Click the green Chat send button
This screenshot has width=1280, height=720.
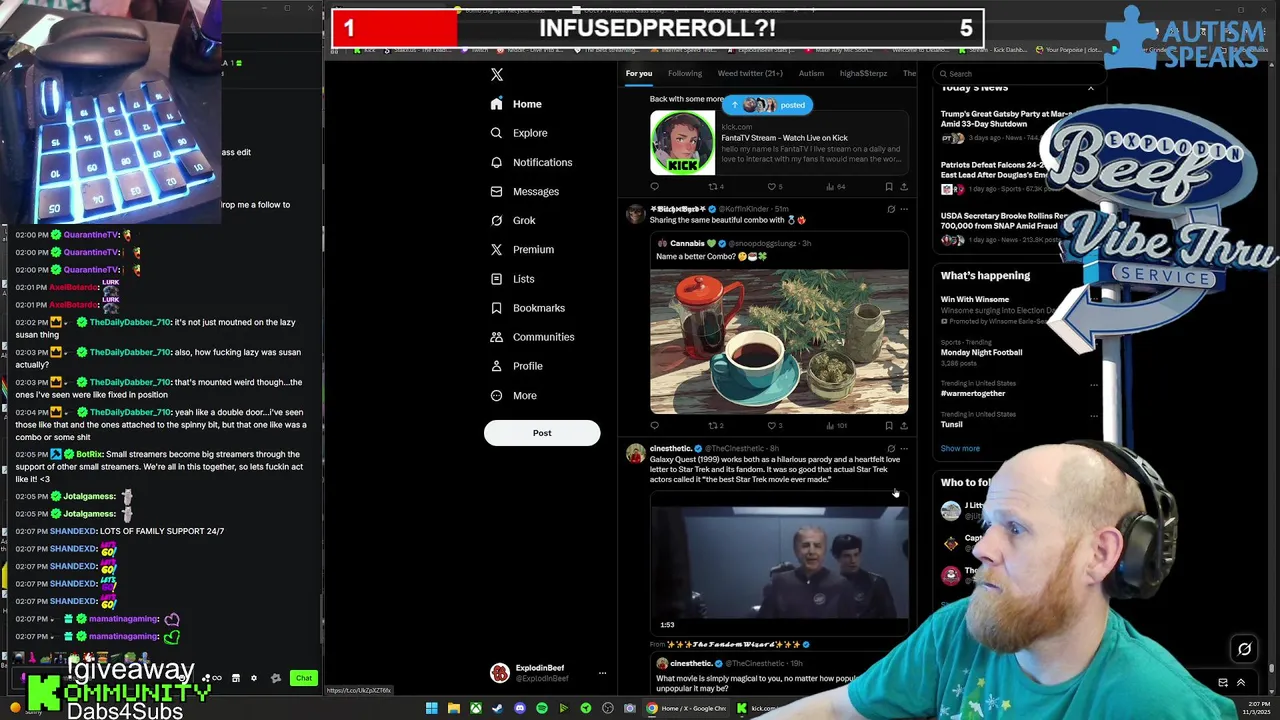point(304,678)
